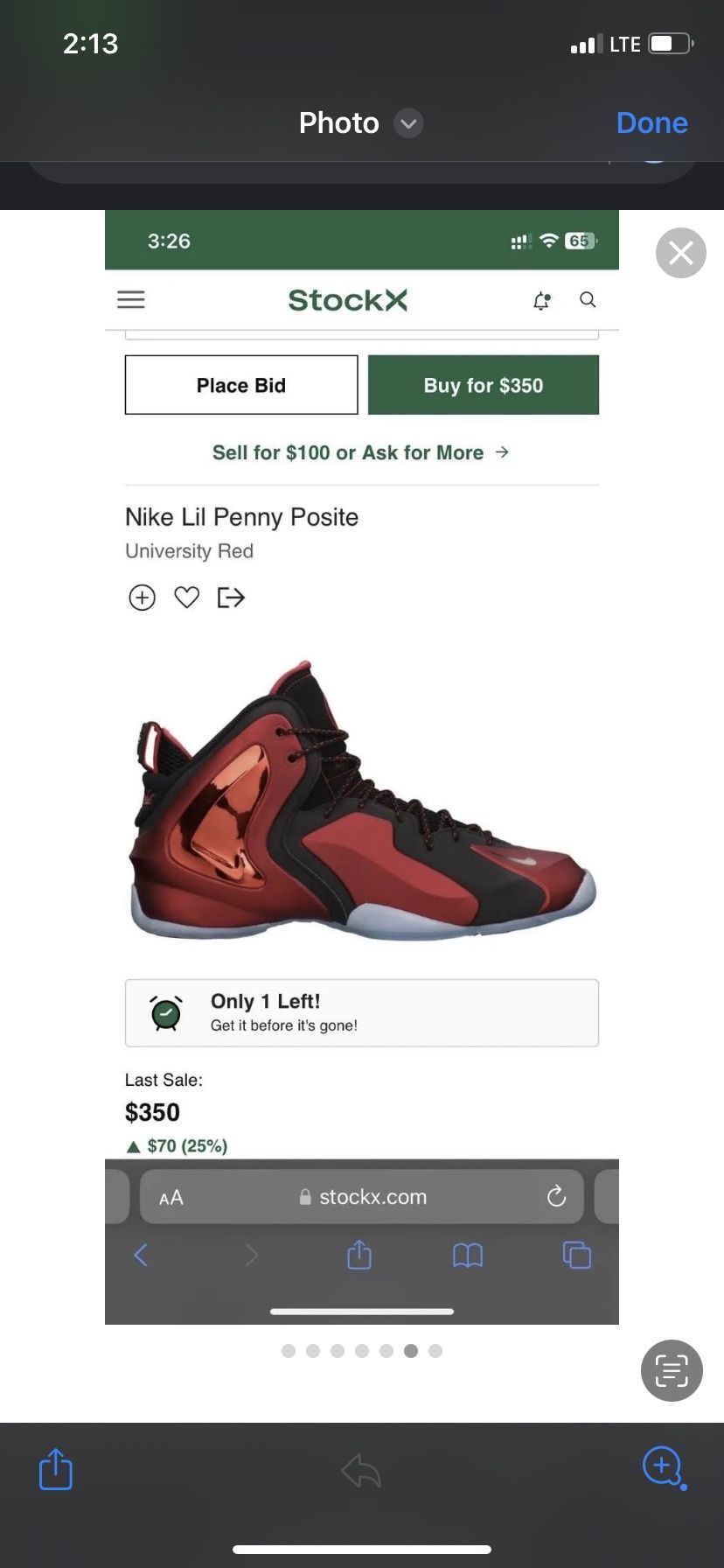Viewport: 724px width, 1568px height.
Task: Tap the stockx.com address bar
Action: coord(362,1197)
